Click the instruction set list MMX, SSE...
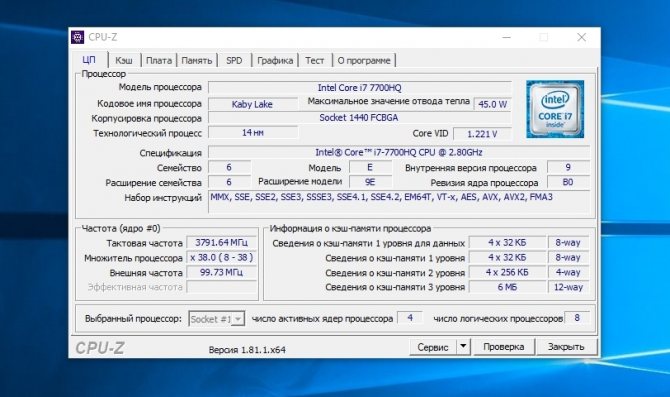 [x=399, y=202]
